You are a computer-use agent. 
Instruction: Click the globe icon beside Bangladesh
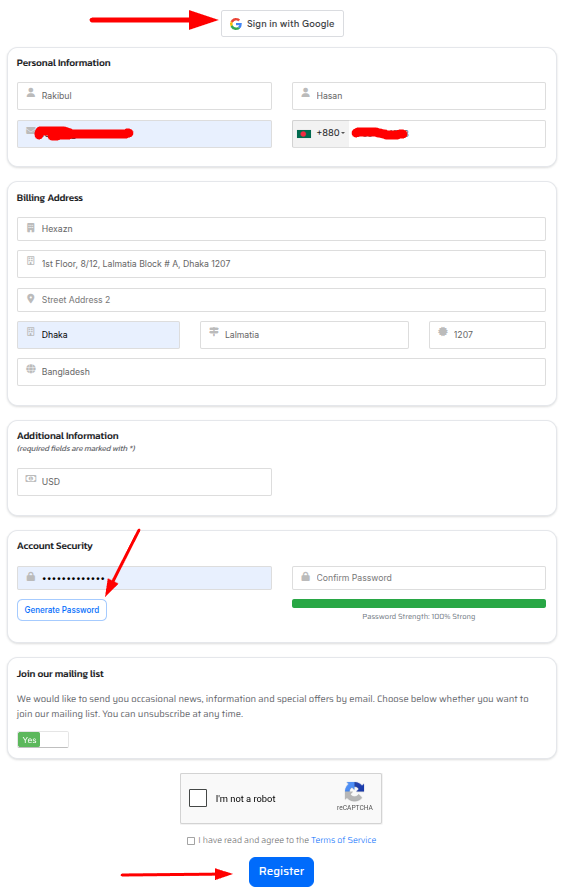(31, 369)
